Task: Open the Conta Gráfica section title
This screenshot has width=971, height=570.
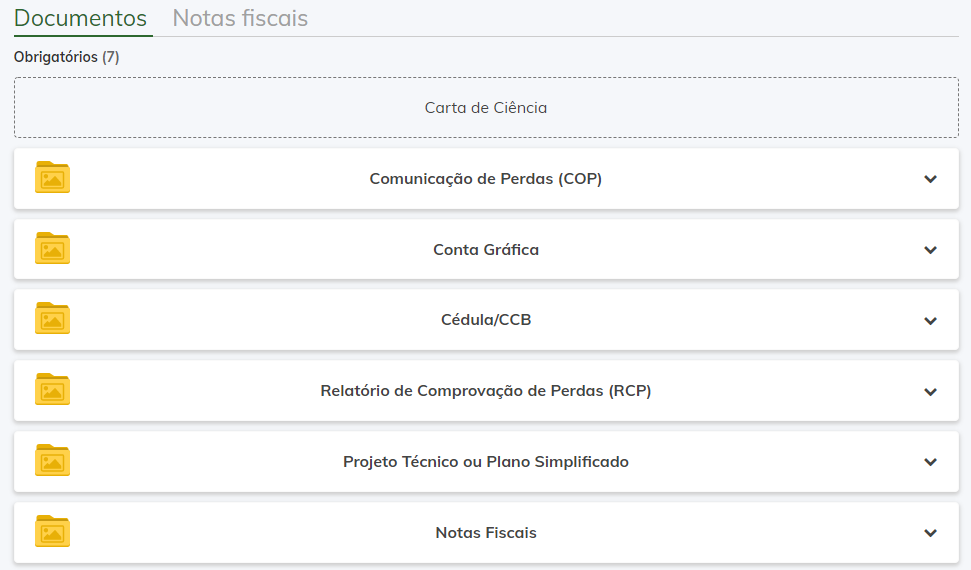Action: [486, 250]
